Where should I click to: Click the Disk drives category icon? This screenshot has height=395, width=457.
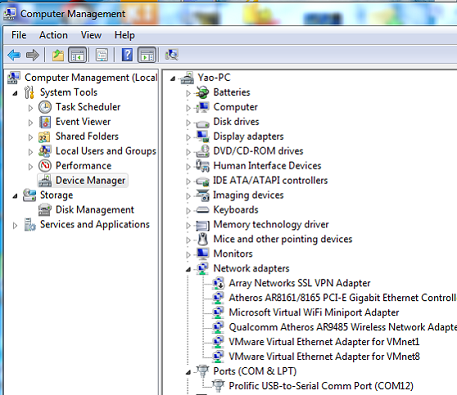tap(202, 123)
